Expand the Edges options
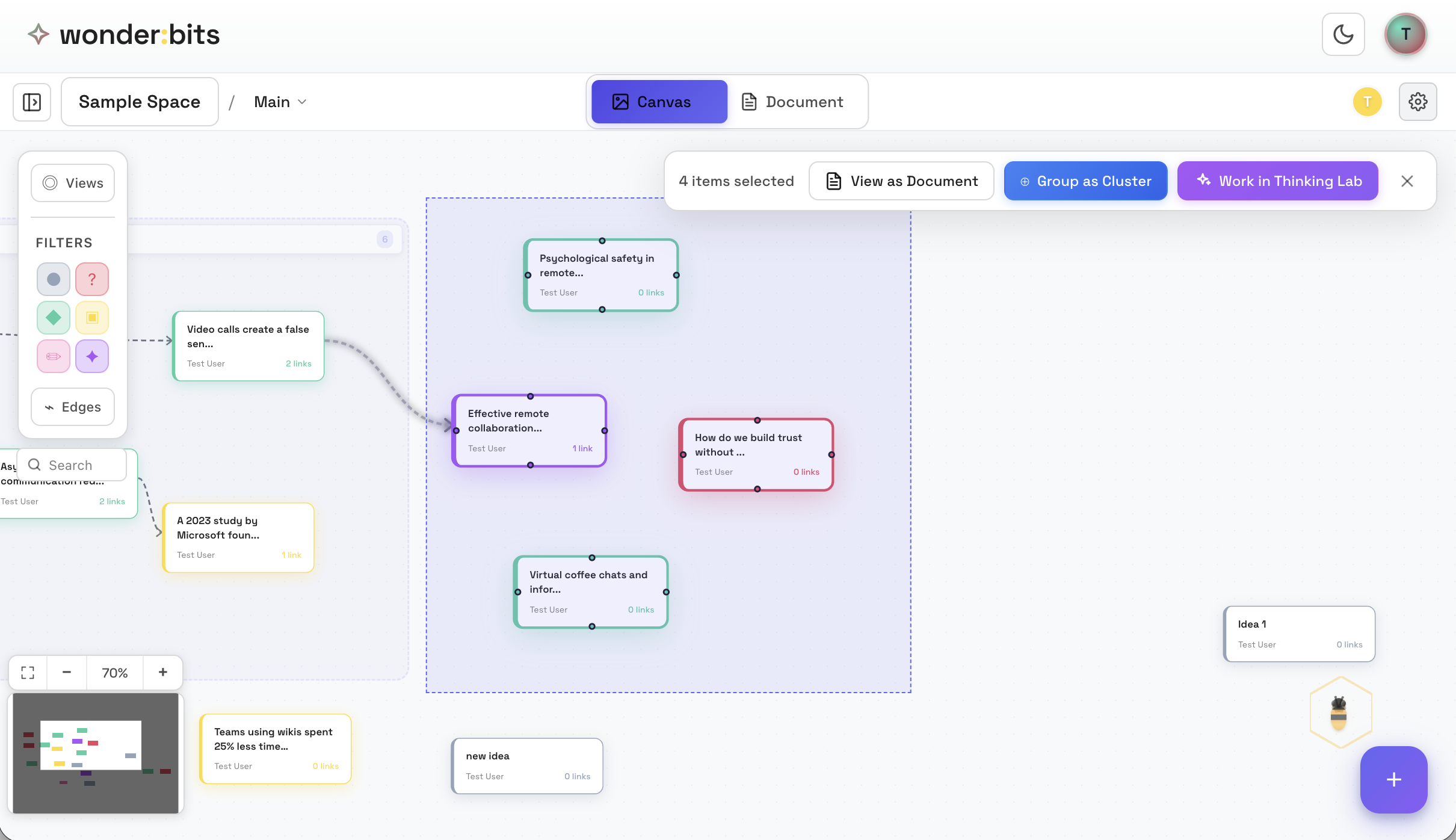The height and width of the screenshot is (840, 1456). [72, 407]
